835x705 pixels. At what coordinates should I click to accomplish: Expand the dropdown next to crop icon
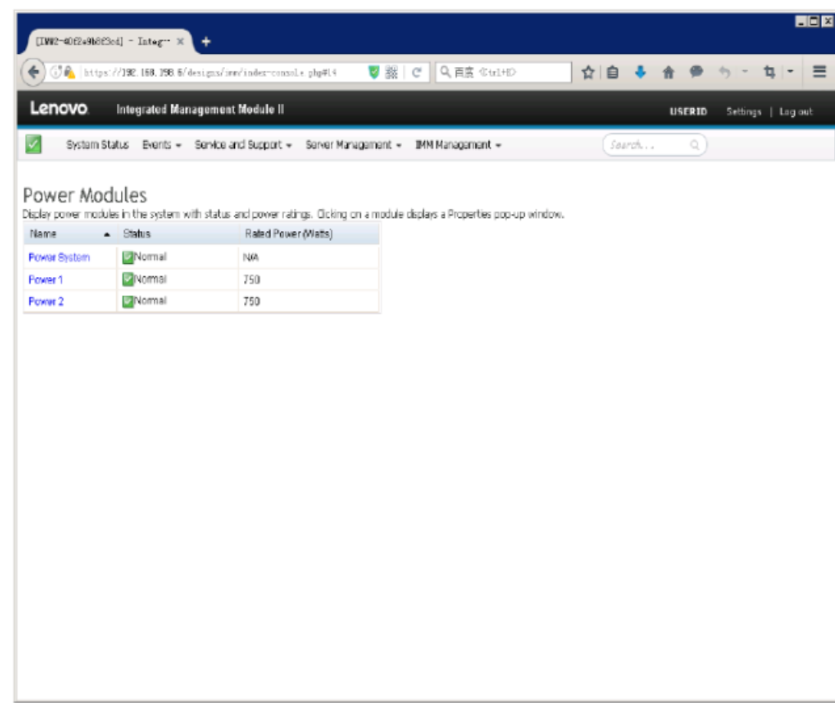pos(790,71)
